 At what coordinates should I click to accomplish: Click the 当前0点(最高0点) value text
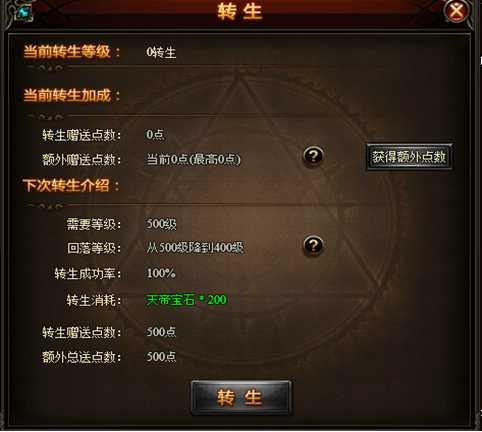pyautogui.click(x=193, y=159)
